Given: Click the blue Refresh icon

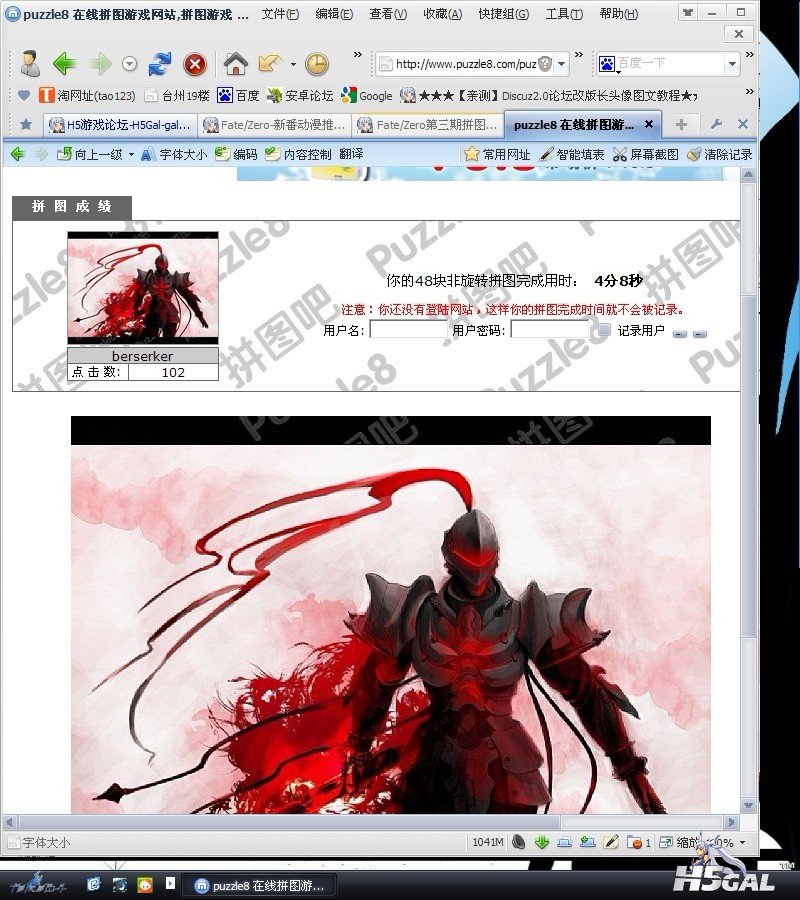Looking at the screenshot, I should 160,65.
